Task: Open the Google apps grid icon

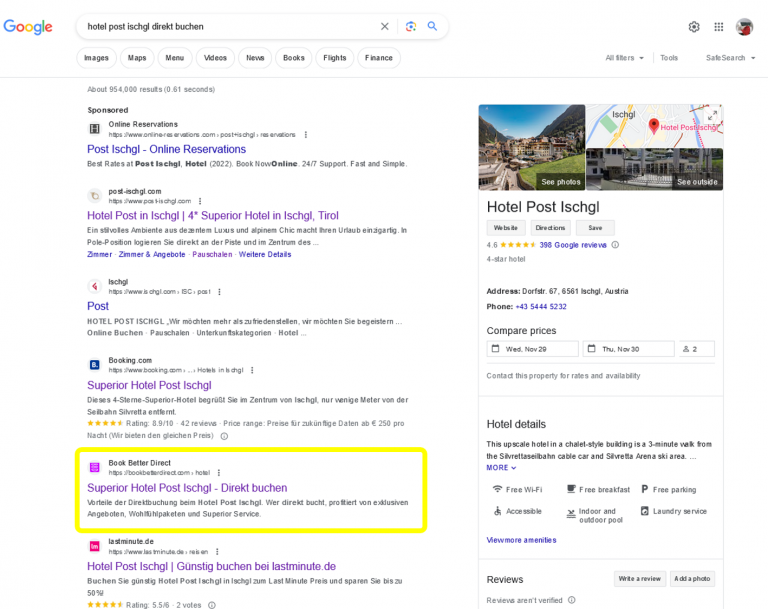Action: (x=719, y=27)
